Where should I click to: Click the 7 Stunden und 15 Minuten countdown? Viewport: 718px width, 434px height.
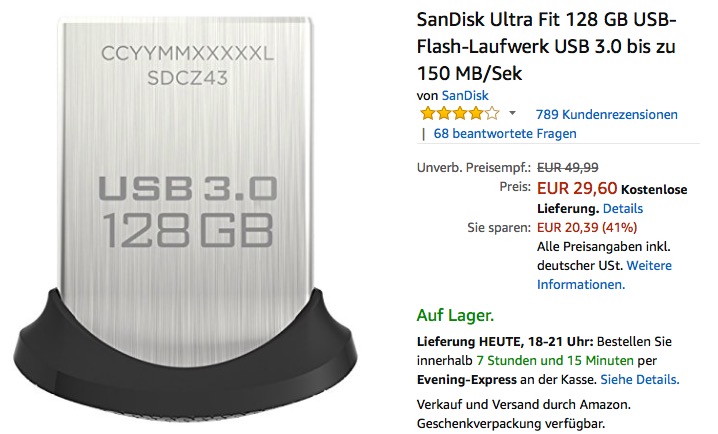point(555,361)
